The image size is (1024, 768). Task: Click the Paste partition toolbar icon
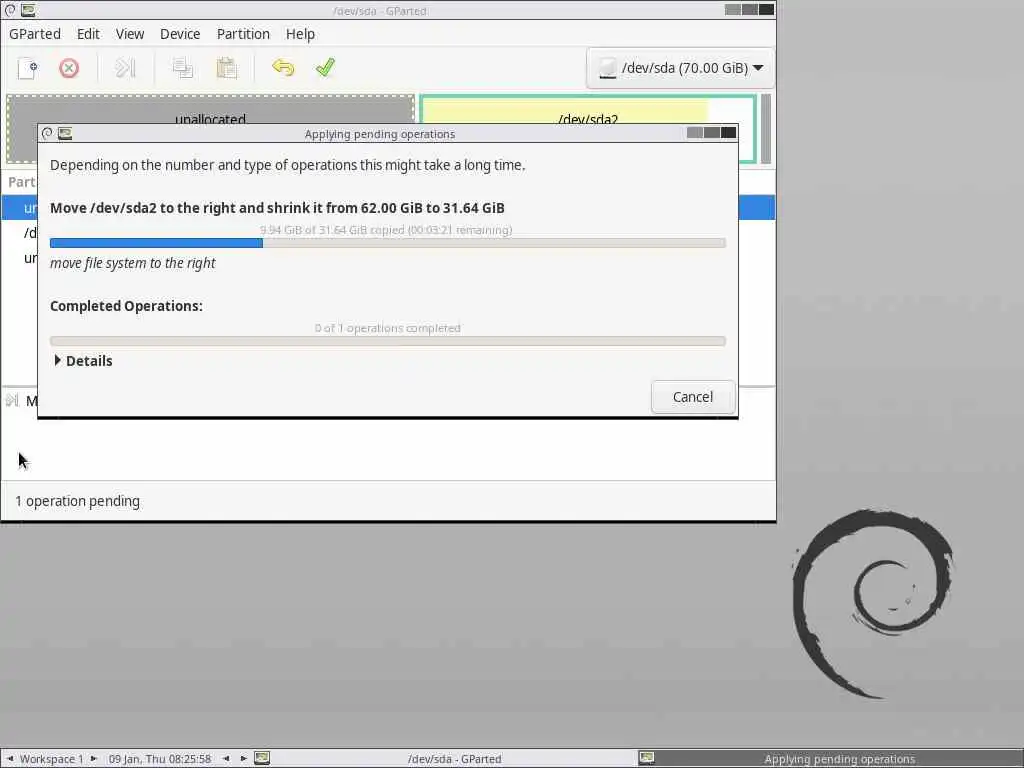point(227,68)
